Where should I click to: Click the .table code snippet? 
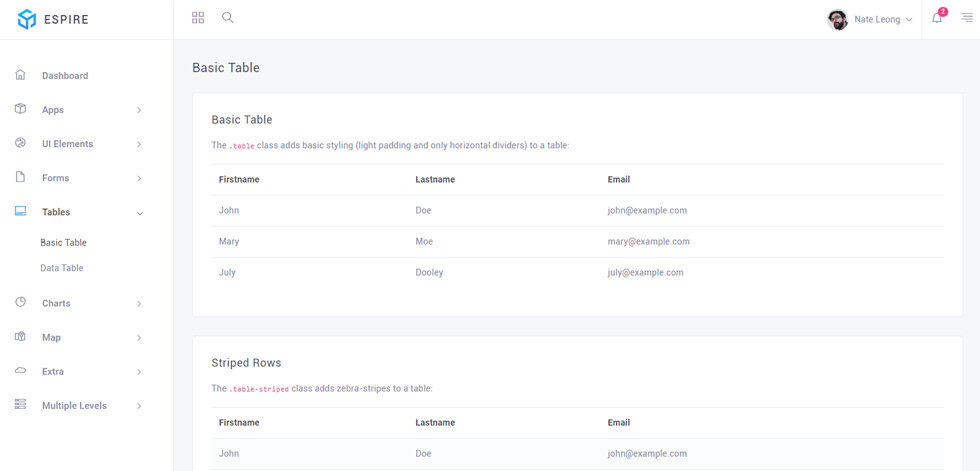click(242, 146)
